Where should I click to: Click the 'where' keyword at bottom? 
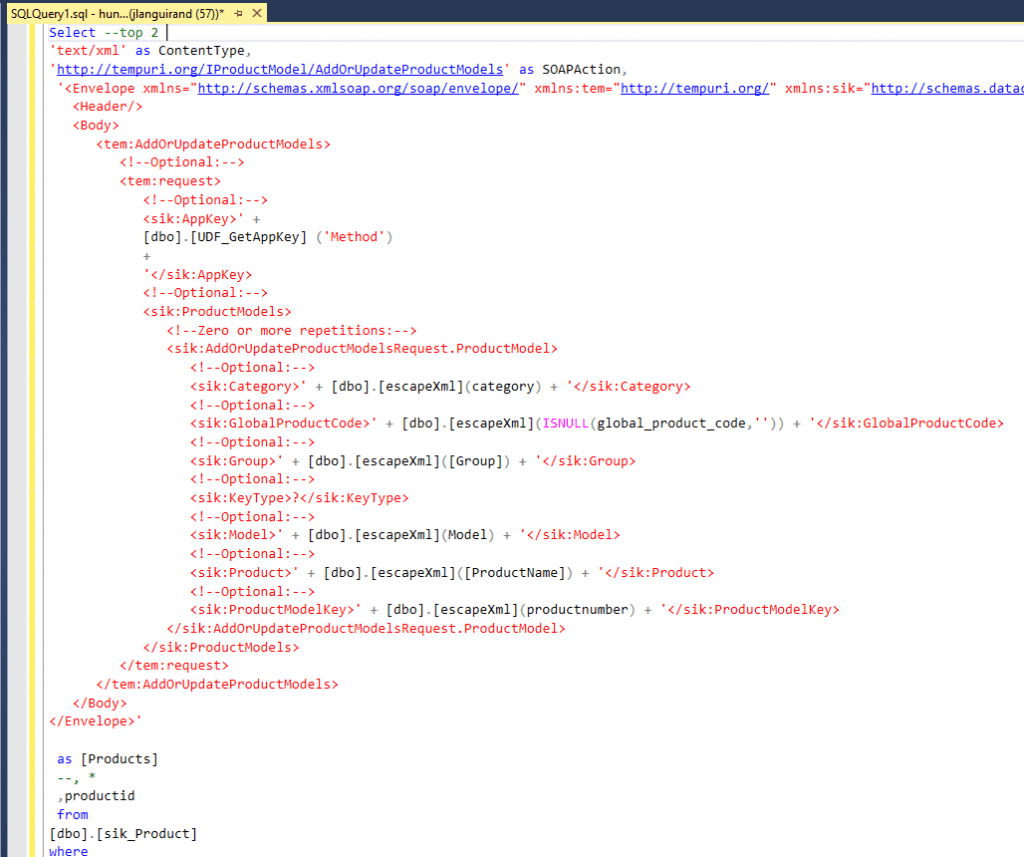68,851
